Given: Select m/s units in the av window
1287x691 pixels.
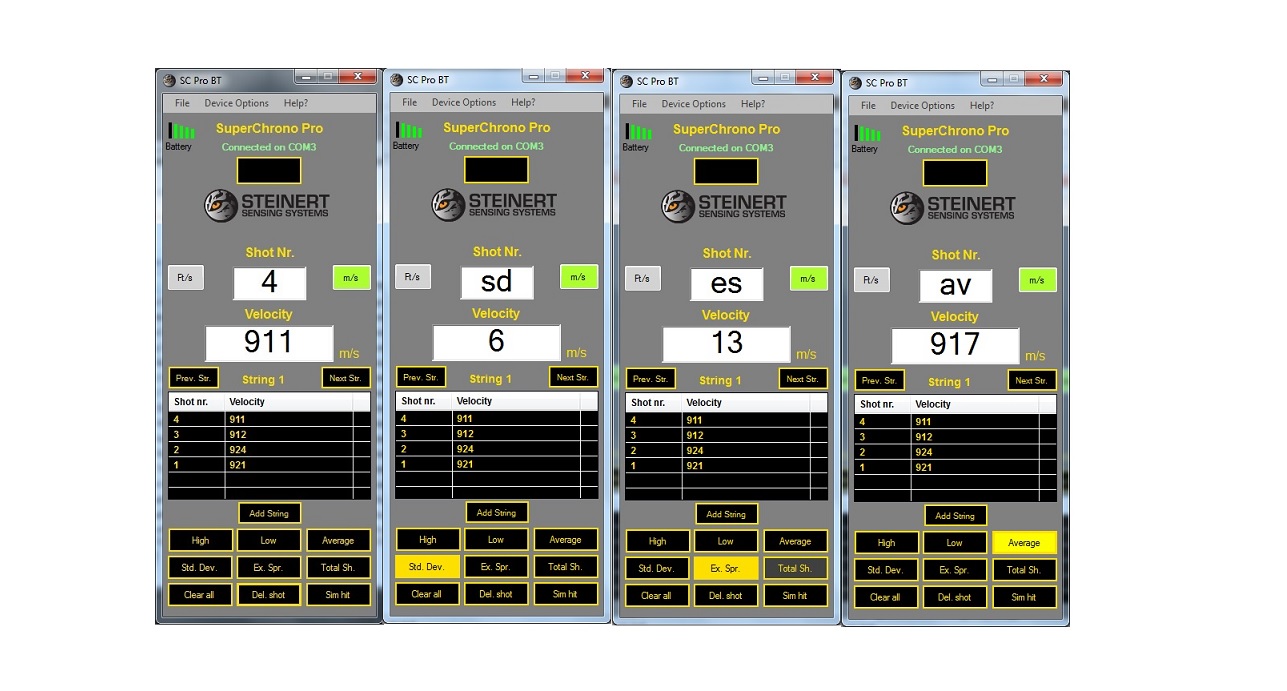Looking at the screenshot, I should point(1037,280).
